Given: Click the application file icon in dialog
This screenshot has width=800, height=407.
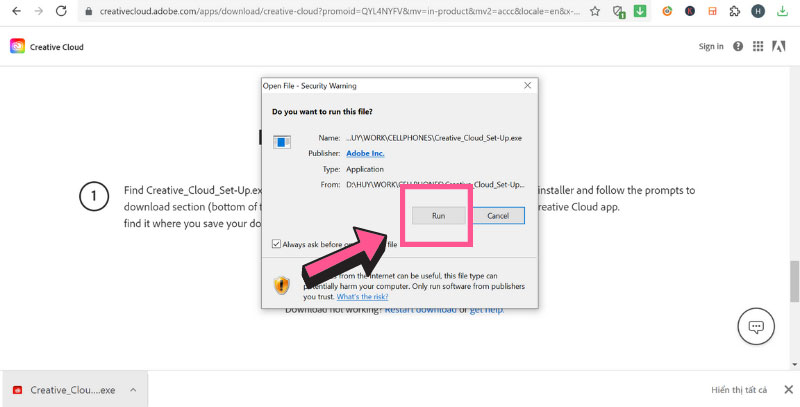Looking at the screenshot, I should coord(282,142).
